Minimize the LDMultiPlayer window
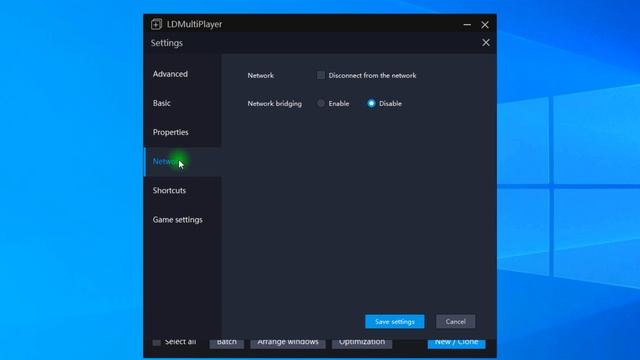 tap(467, 25)
